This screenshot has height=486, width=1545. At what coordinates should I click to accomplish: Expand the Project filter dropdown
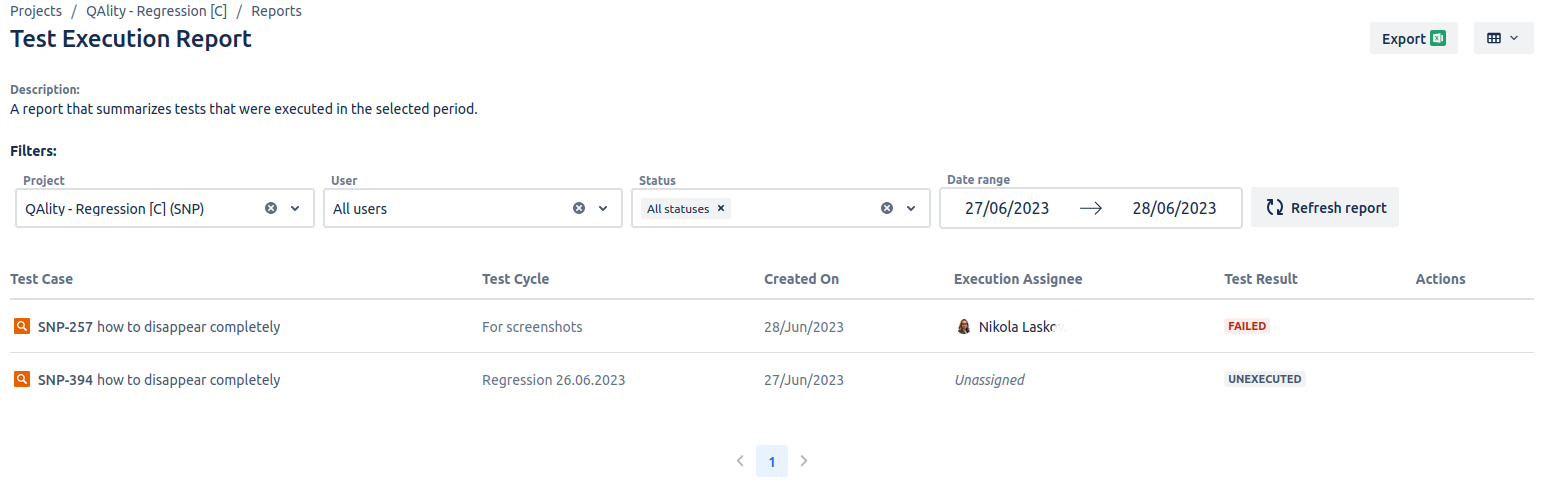pyautogui.click(x=295, y=208)
